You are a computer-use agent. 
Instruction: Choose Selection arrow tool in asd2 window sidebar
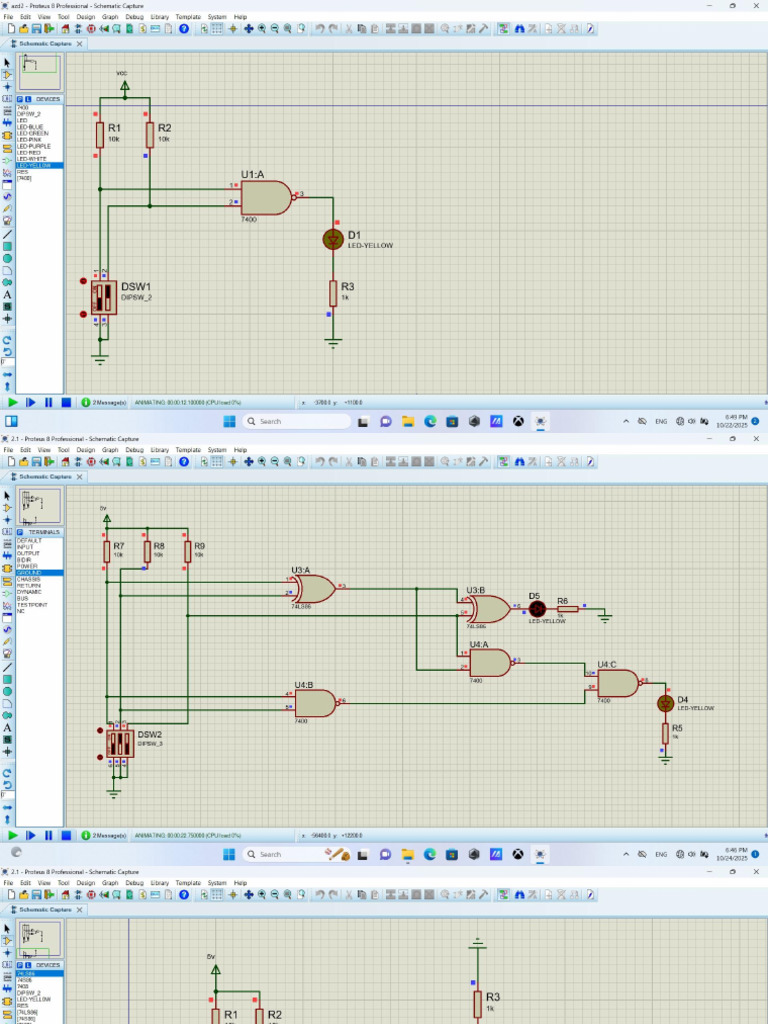(x=7, y=63)
